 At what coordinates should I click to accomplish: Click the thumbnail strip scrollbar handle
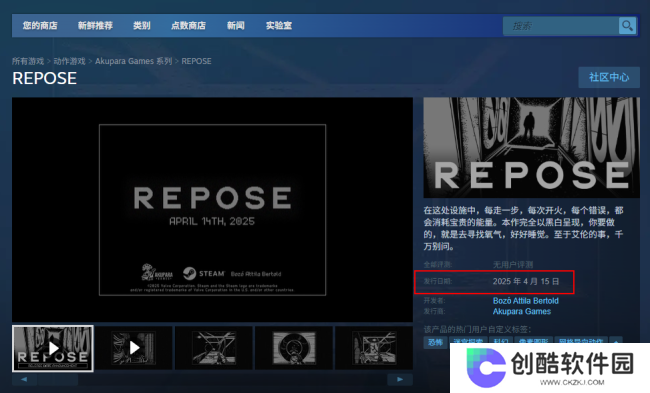tap(57, 379)
